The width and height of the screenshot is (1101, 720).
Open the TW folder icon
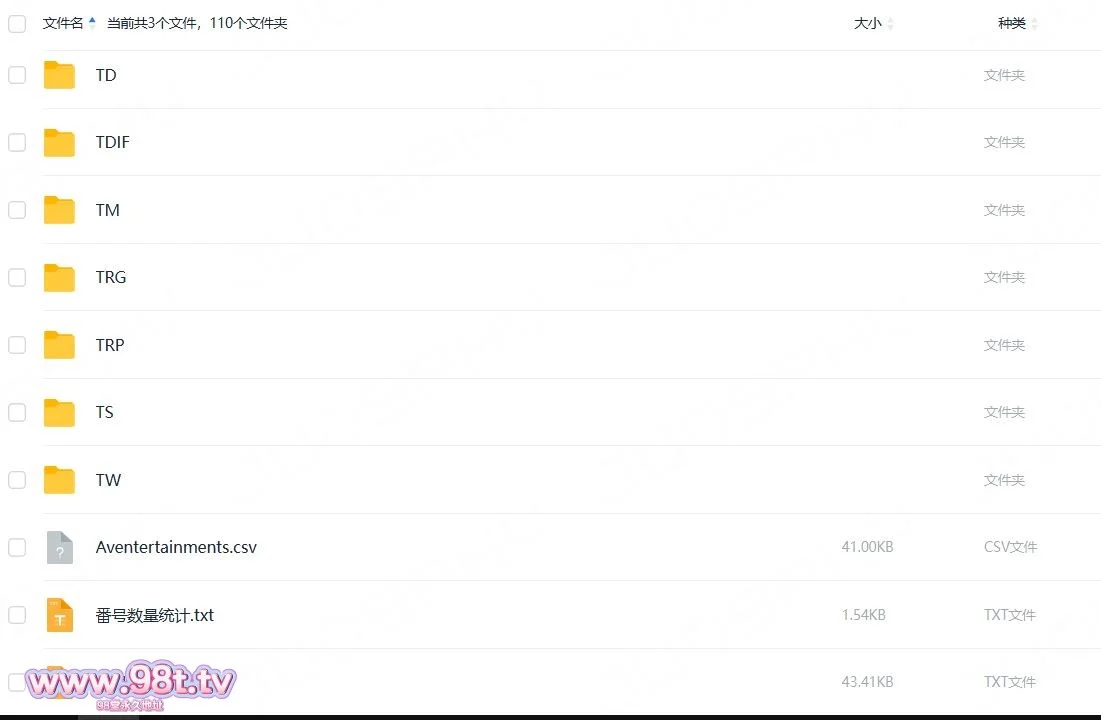pyautogui.click(x=59, y=480)
